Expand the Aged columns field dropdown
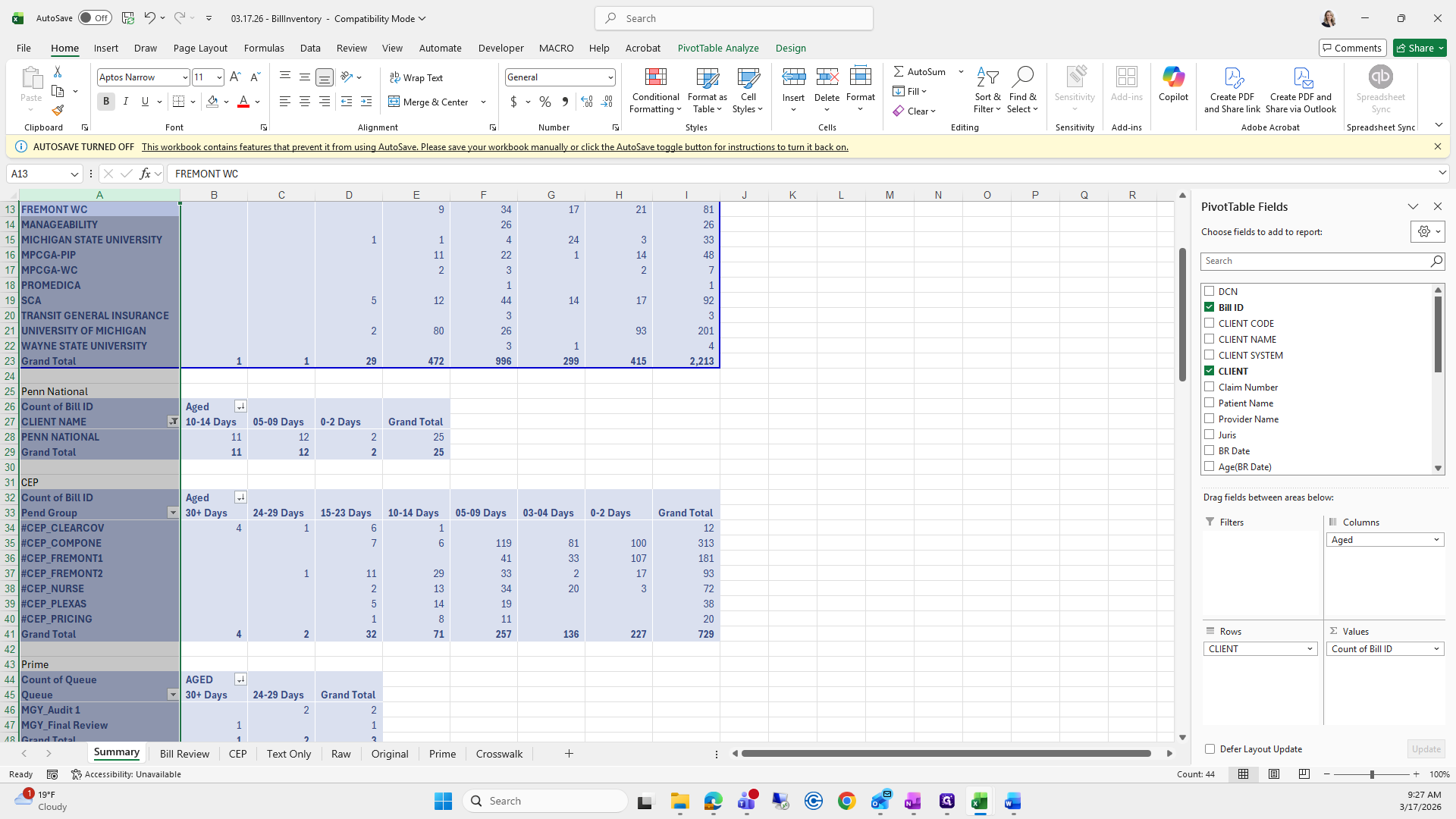This screenshot has height=819, width=1456. click(x=1436, y=540)
